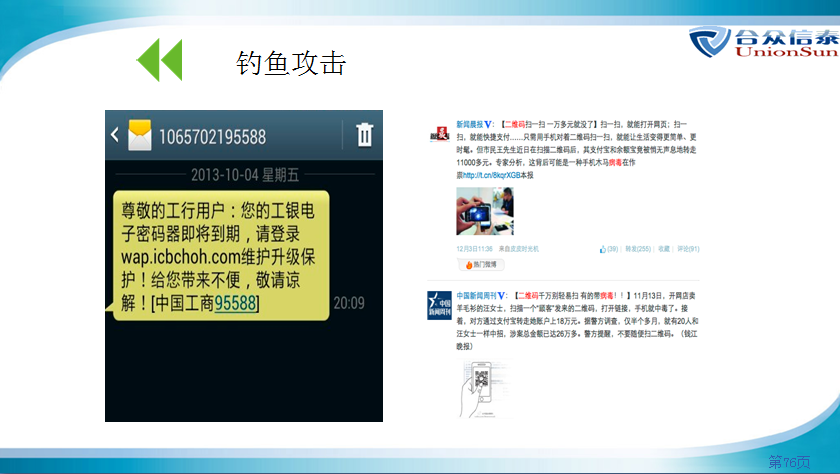The image size is (840, 474).
Task: Click the 新闻晨报 avatar image
Action: [439, 134]
